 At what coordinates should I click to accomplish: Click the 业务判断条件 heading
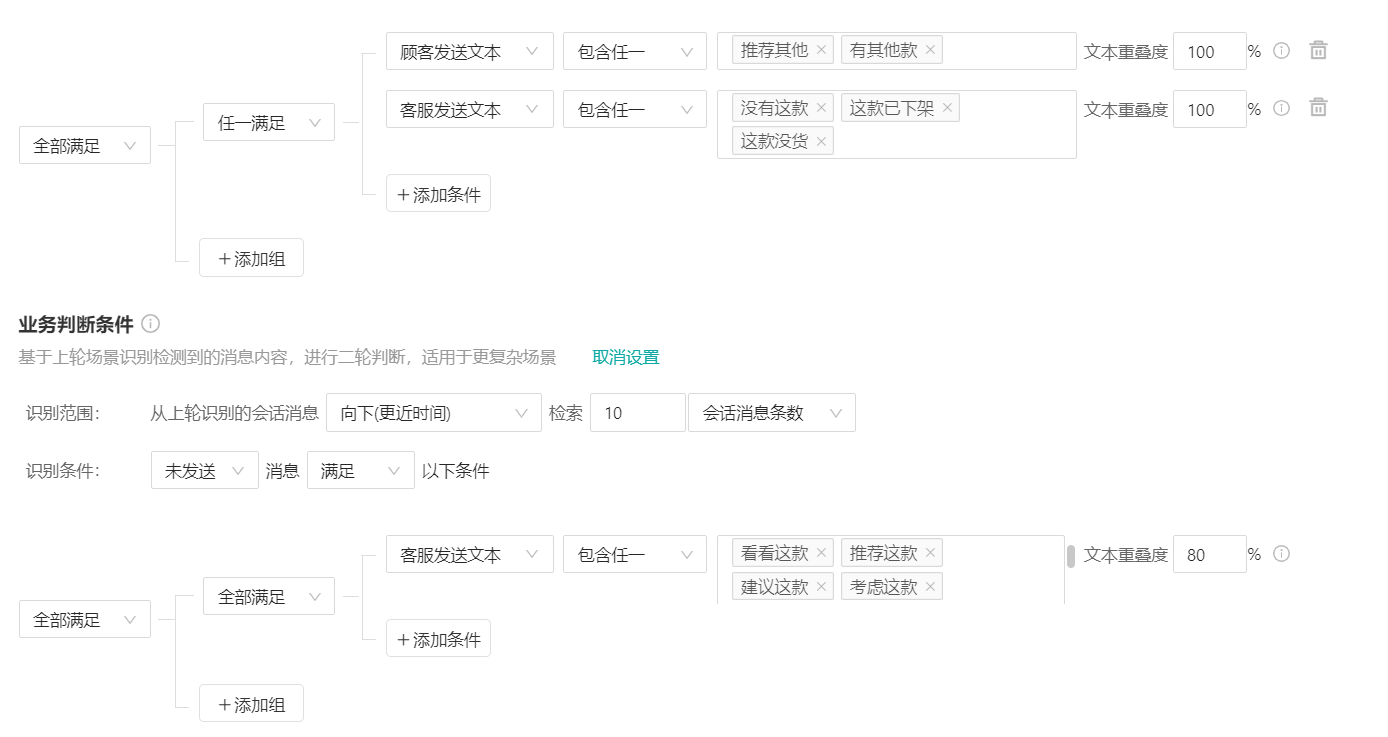coord(76,323)
